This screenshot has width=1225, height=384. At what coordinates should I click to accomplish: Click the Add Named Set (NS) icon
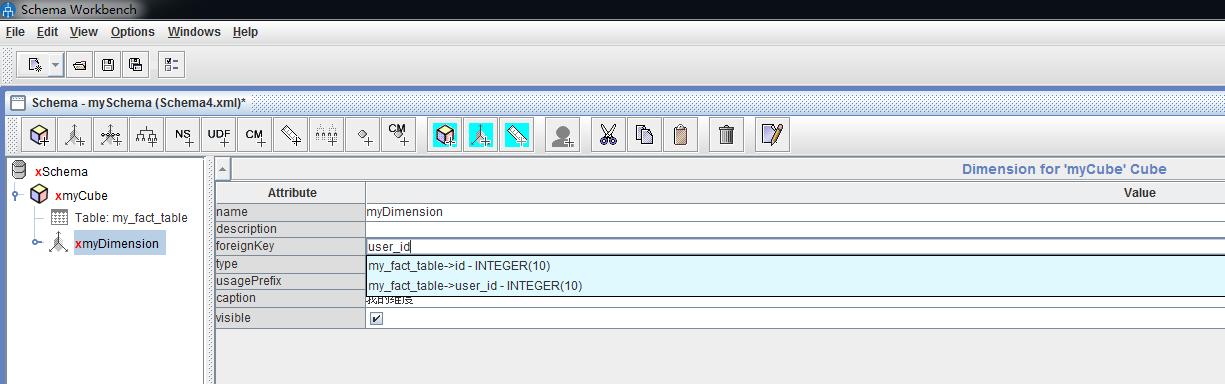coord(183,134)
